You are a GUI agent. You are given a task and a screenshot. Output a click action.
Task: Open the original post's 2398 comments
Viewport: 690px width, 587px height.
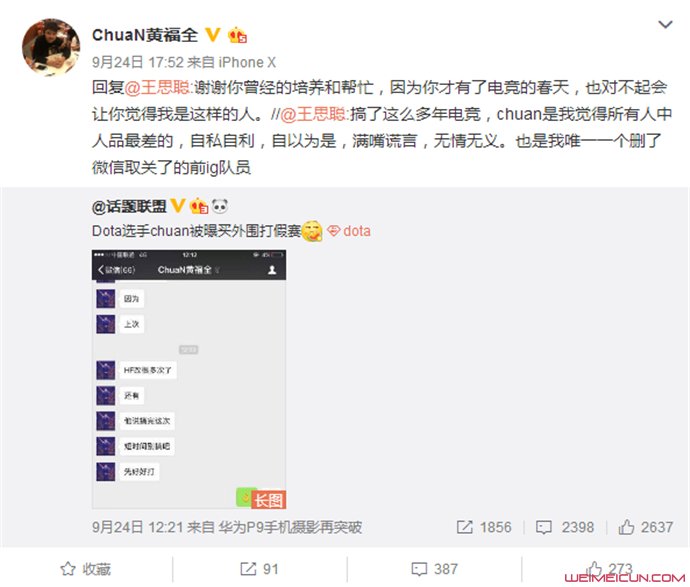pyautogui.click(x=565, y=527)
